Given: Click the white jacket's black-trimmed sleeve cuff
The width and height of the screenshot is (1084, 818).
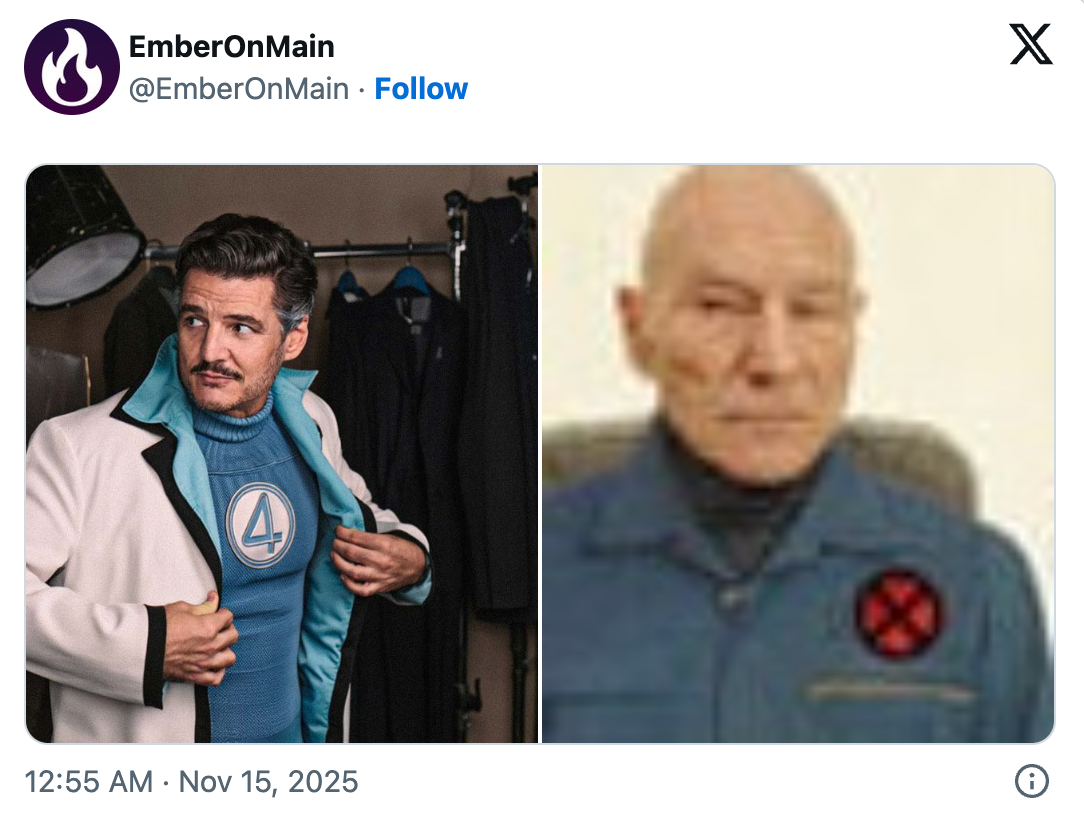Looking at the screenshot, I should click(153, 647).
